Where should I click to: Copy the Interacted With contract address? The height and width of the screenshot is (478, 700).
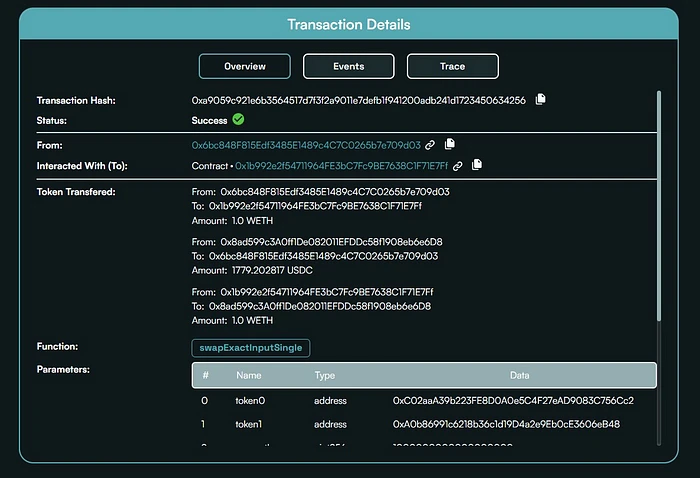(477, 166)
